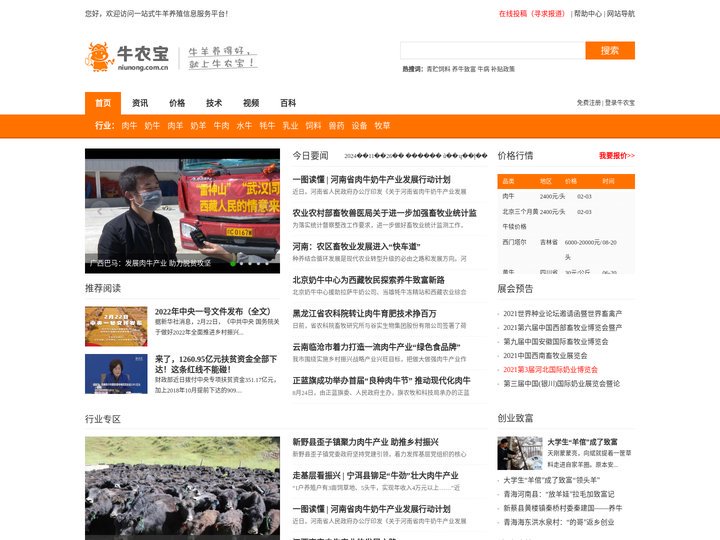The width and height of the screenshot is (720, 540).
Task: Select the 牧草 industry category
Action: click(382, 125)
